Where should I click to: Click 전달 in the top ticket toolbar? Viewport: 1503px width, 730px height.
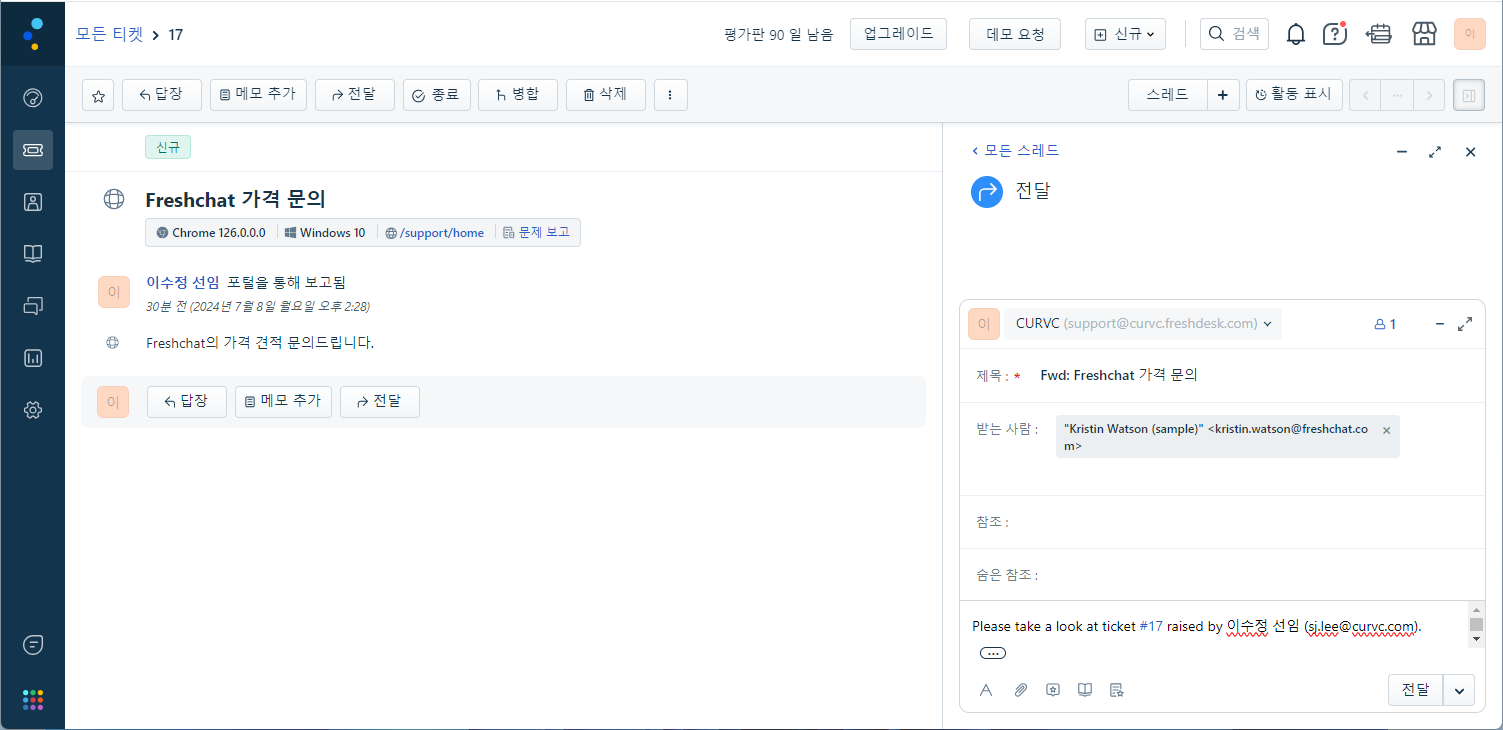pyautogui.click(x=354, y=95)
